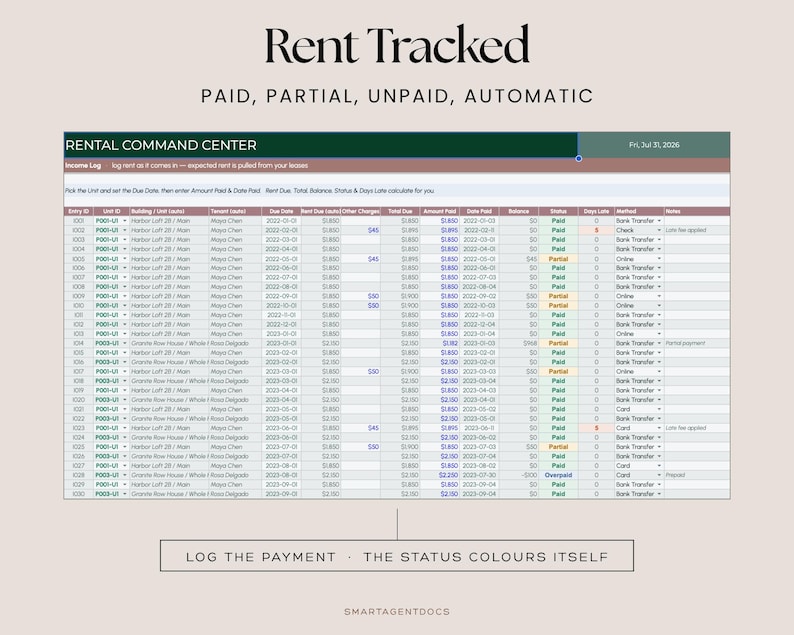794x635 pixels.
Task: Select Entry ID 1020 cell
Action: pos(78,400)
